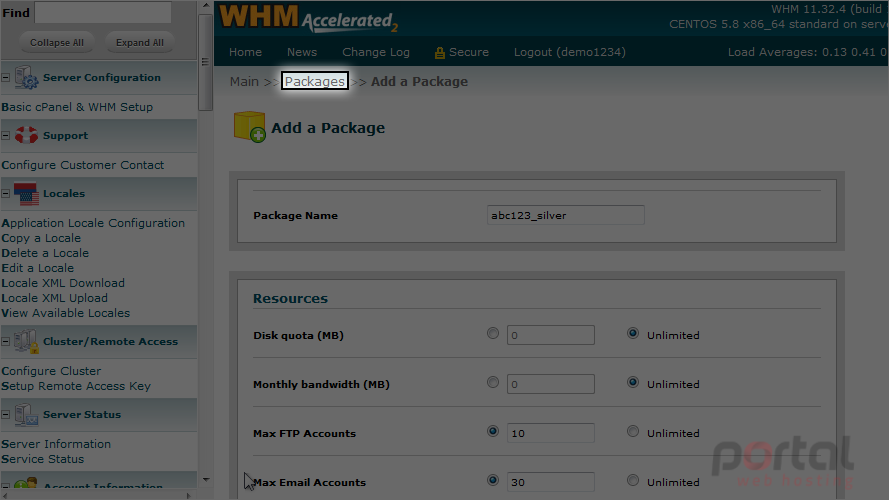Click the Secure padlock icon
The height and width of the screenshot is (500, 889).
pos(439,53)
